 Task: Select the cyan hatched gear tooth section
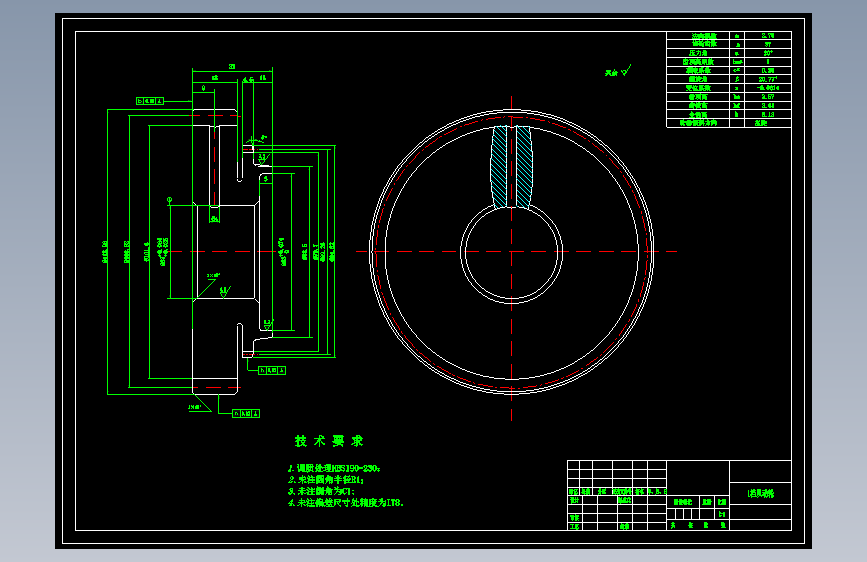pos(511,166)
